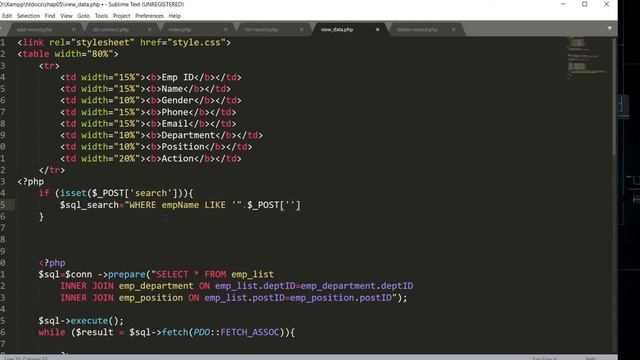Screen dimensions: 640x360
Task: Select the view_data.php tab
Action: [x=337, y=29]
